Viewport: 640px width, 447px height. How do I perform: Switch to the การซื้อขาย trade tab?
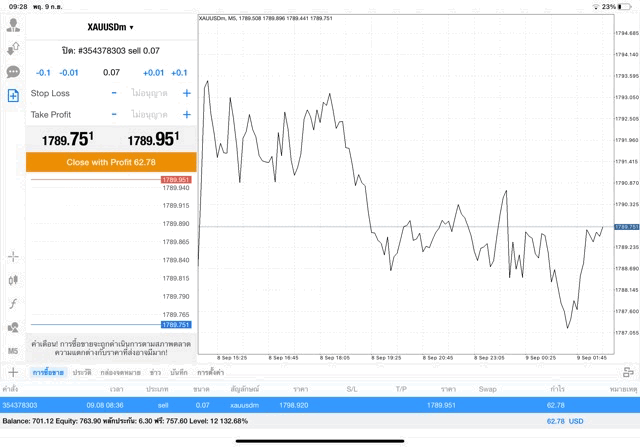48,372
